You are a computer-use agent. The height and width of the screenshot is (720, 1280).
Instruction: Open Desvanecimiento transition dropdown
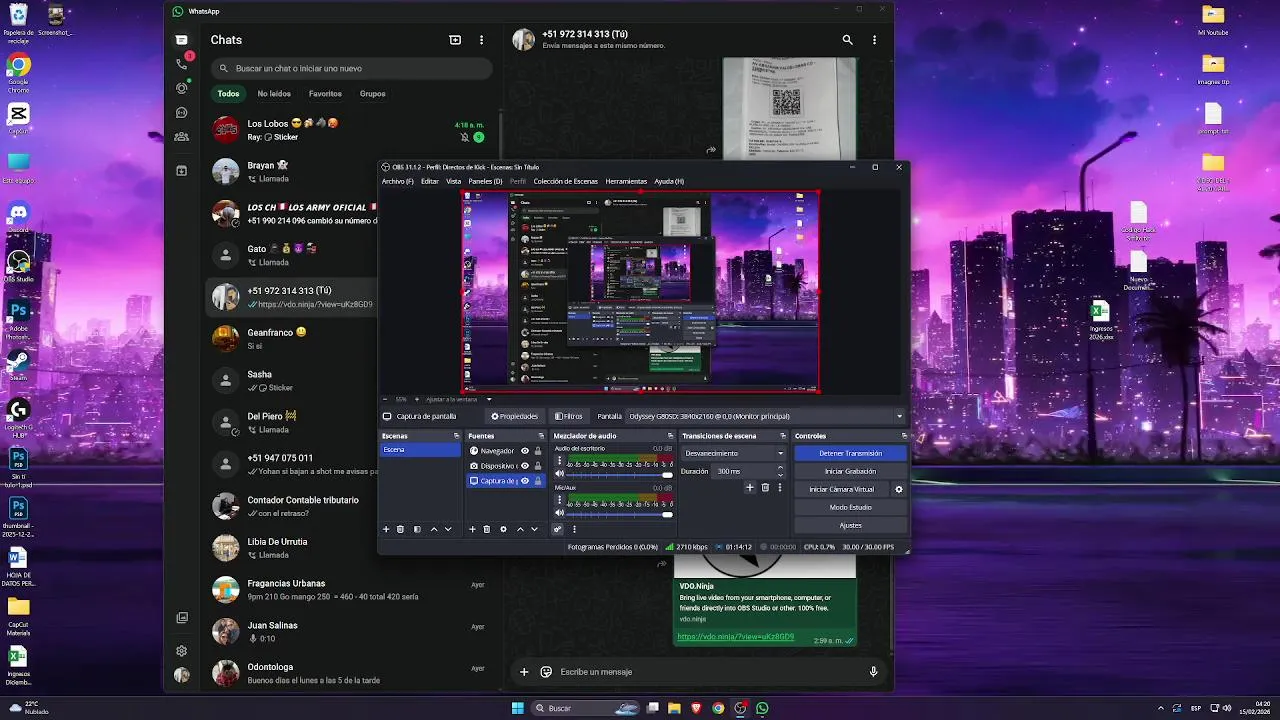click(733, 453)
